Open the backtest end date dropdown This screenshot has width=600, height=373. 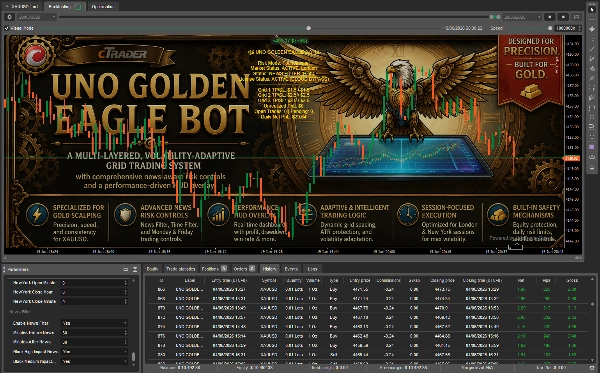[x=522, y=17]
